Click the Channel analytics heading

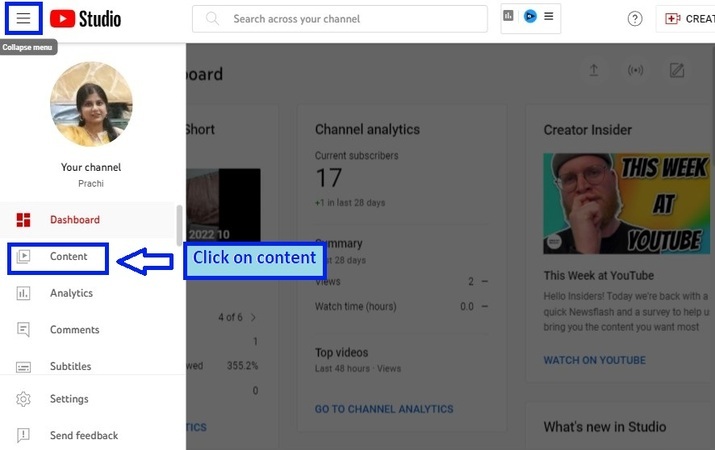(x=367, y=129)
